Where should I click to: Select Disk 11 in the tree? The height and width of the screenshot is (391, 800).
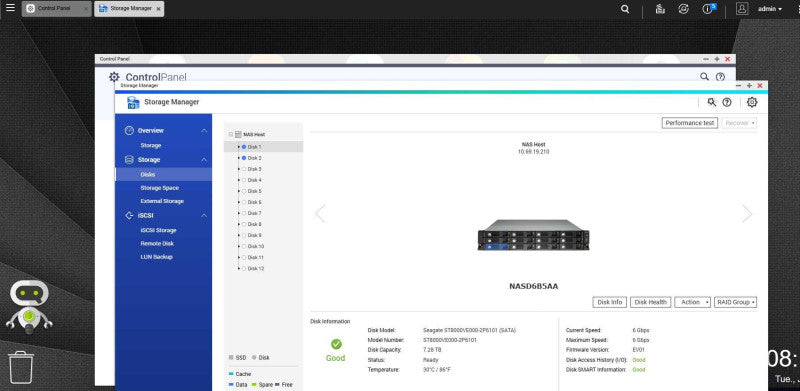point(255,257)
